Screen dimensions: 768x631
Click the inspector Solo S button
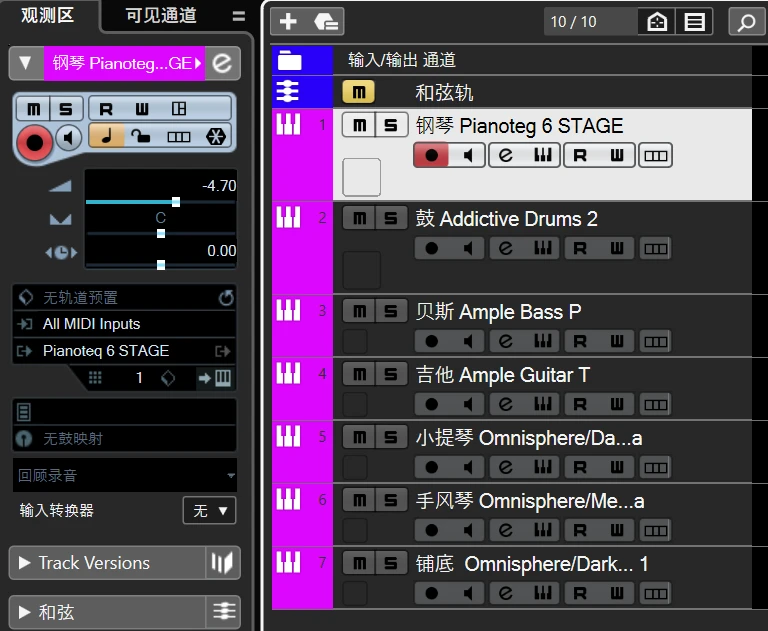tap(66, 108)
